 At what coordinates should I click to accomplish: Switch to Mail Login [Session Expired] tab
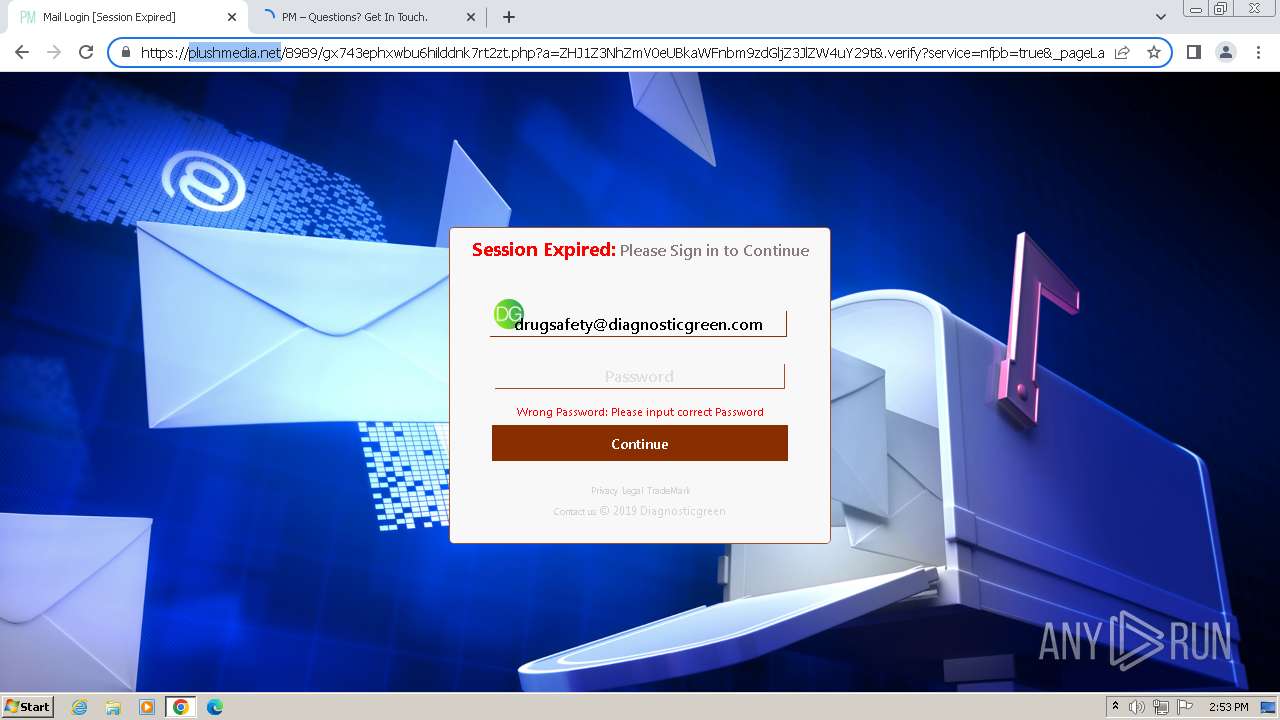point(125,17)
